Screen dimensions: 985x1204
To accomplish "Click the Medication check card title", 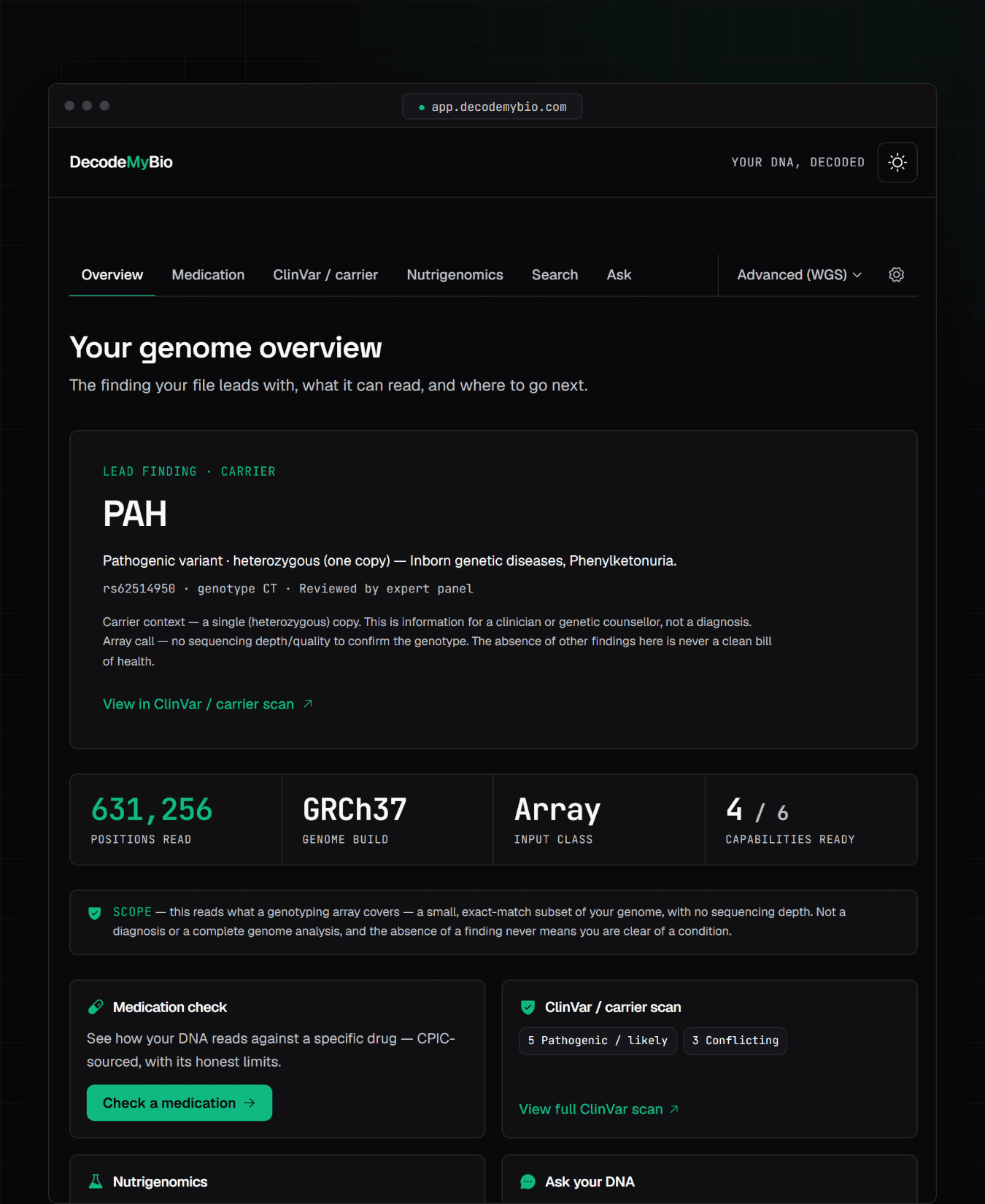I will [170, 1007].
